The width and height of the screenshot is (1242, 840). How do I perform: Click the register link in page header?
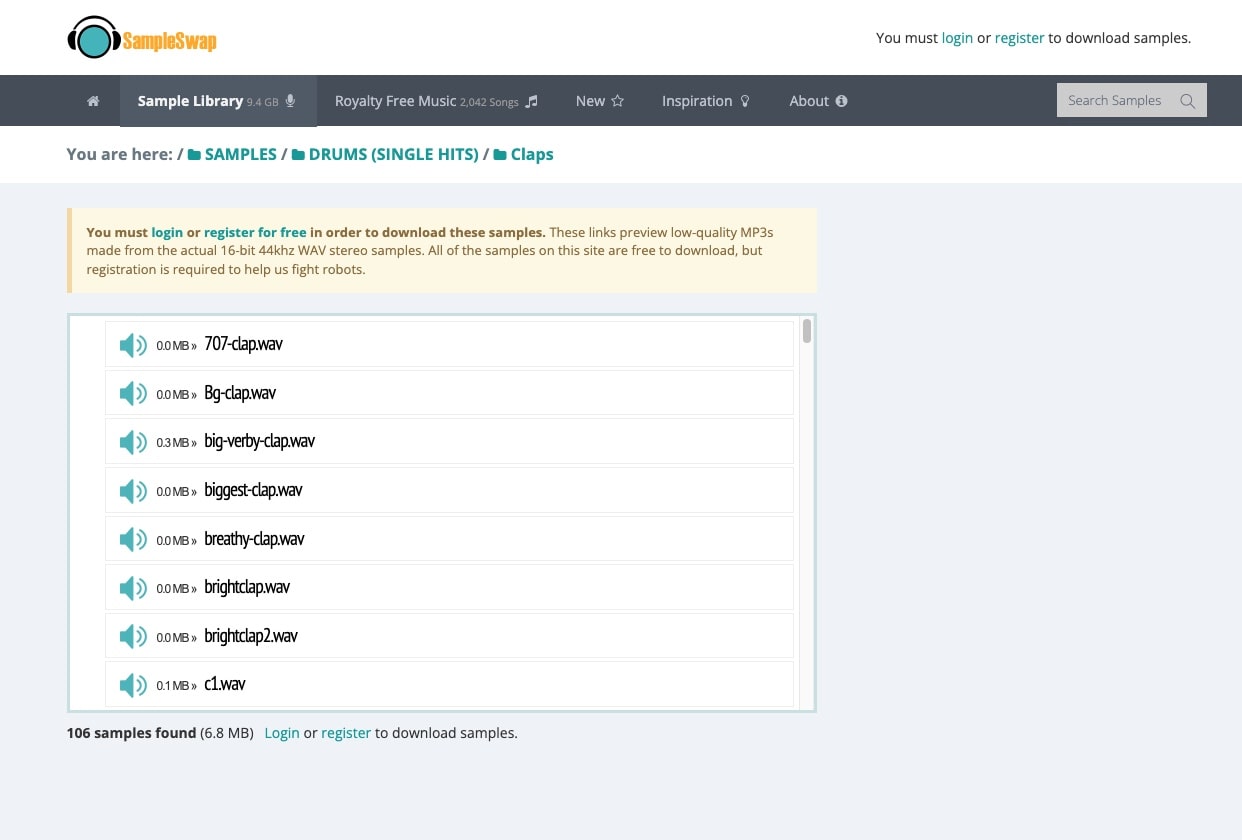pos(1019,38)
